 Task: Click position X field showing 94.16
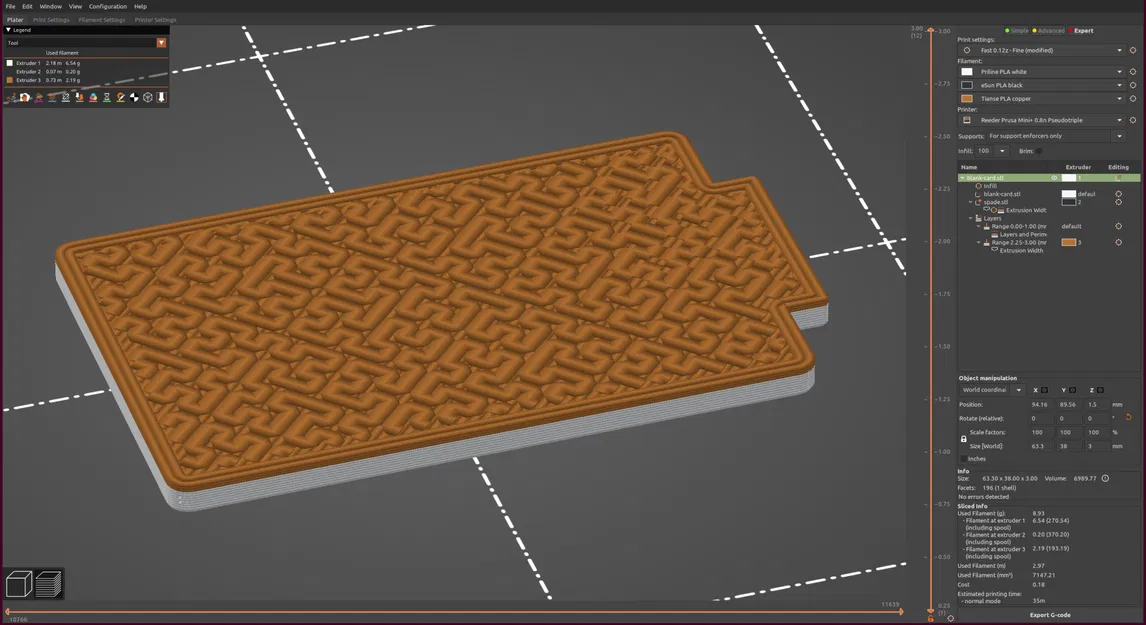tap(1039, 404)
